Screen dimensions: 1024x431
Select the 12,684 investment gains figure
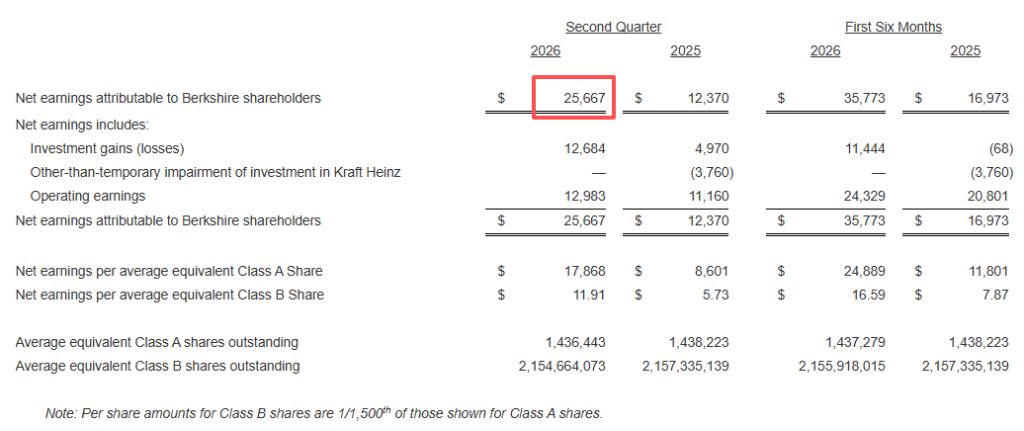(x=584, y=148)
